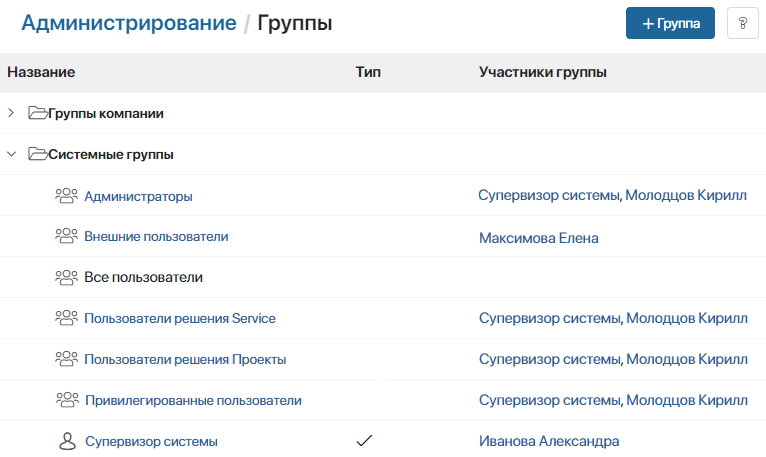
Task: Open members of Пользователи решения Проекты
Action: pos(613,359)
